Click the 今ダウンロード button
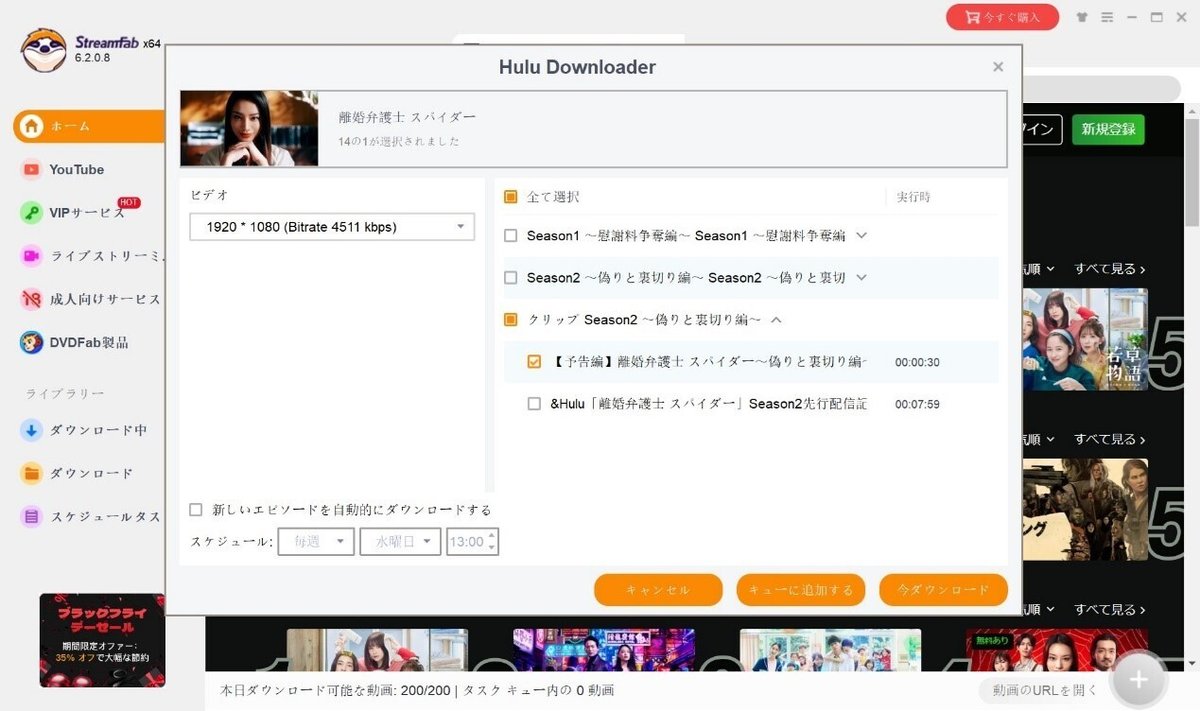The height and width of the screenshot is (711, 1200). (943, 590)
